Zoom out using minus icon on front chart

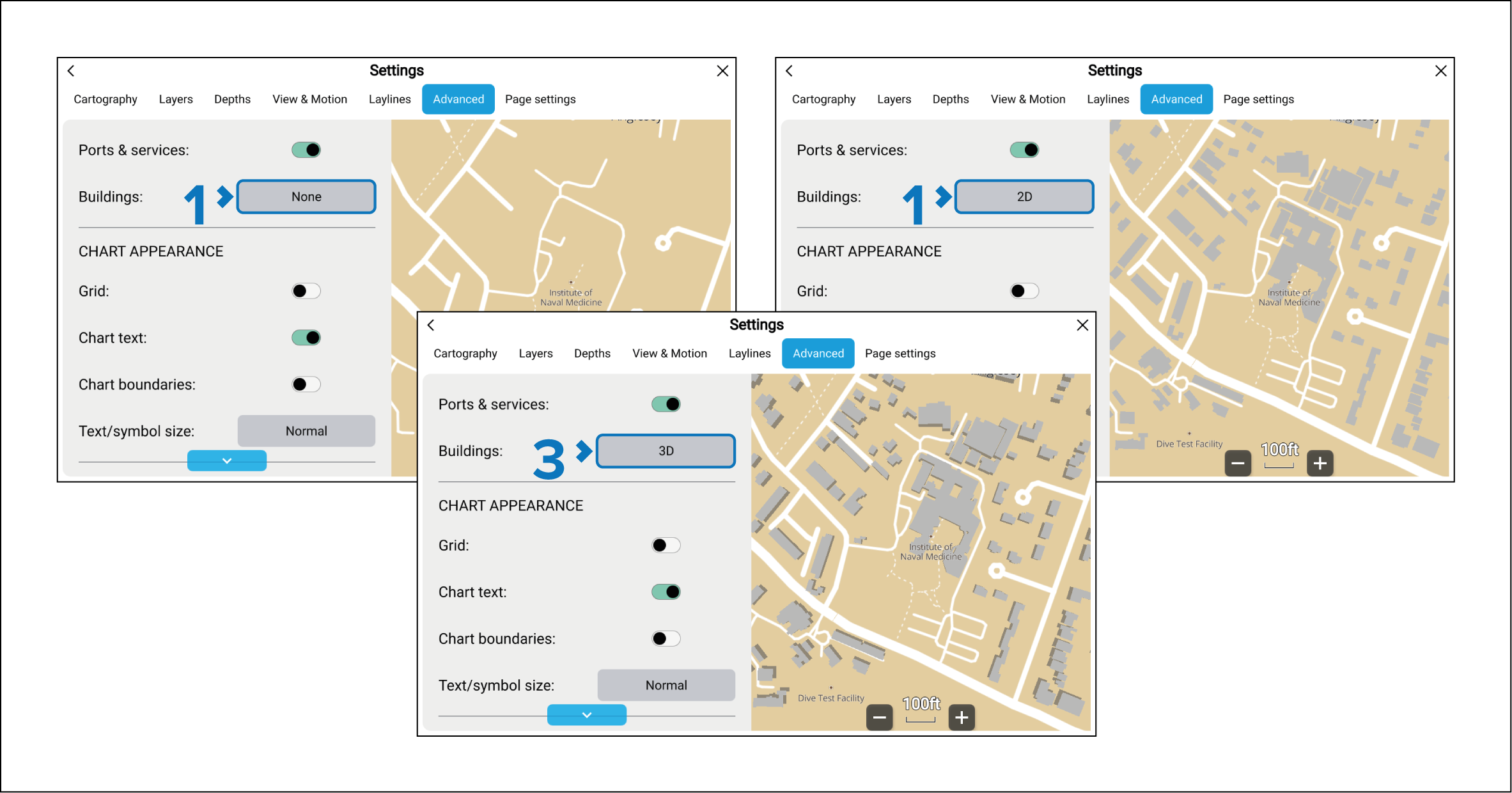click(879, 718)
